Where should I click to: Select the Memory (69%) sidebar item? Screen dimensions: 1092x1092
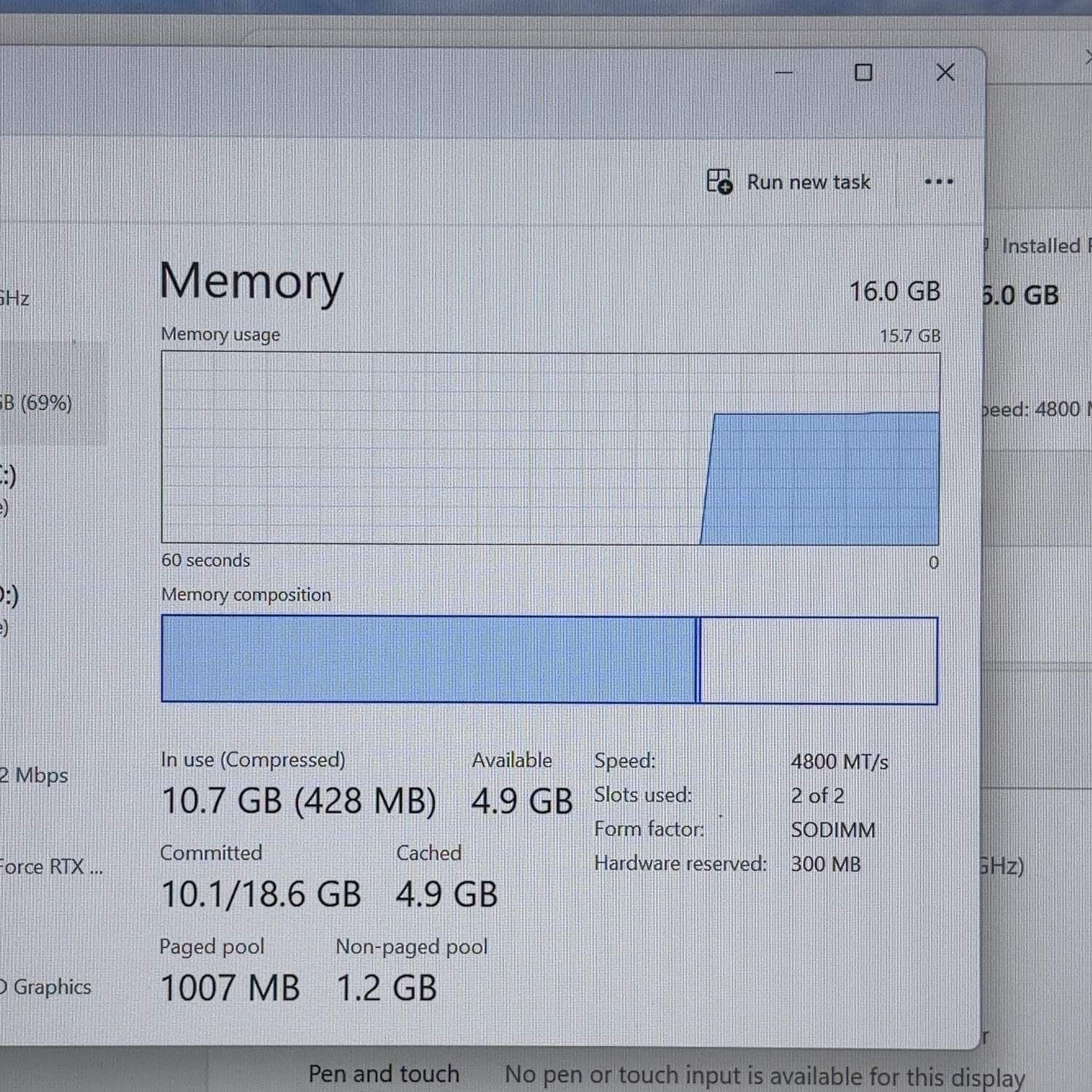[x=52, y=394]
